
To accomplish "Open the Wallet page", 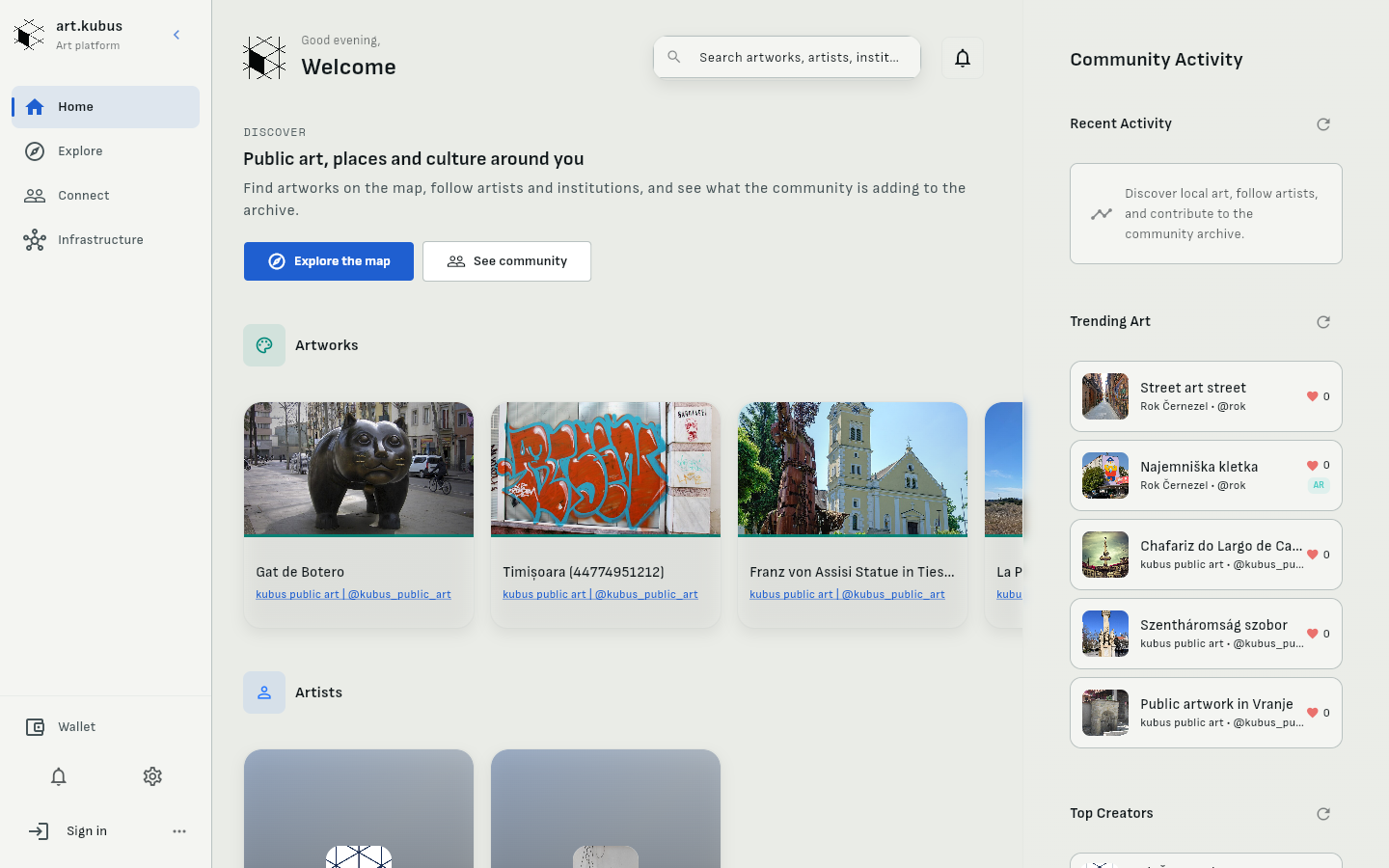I will click(x=106, y=727).
